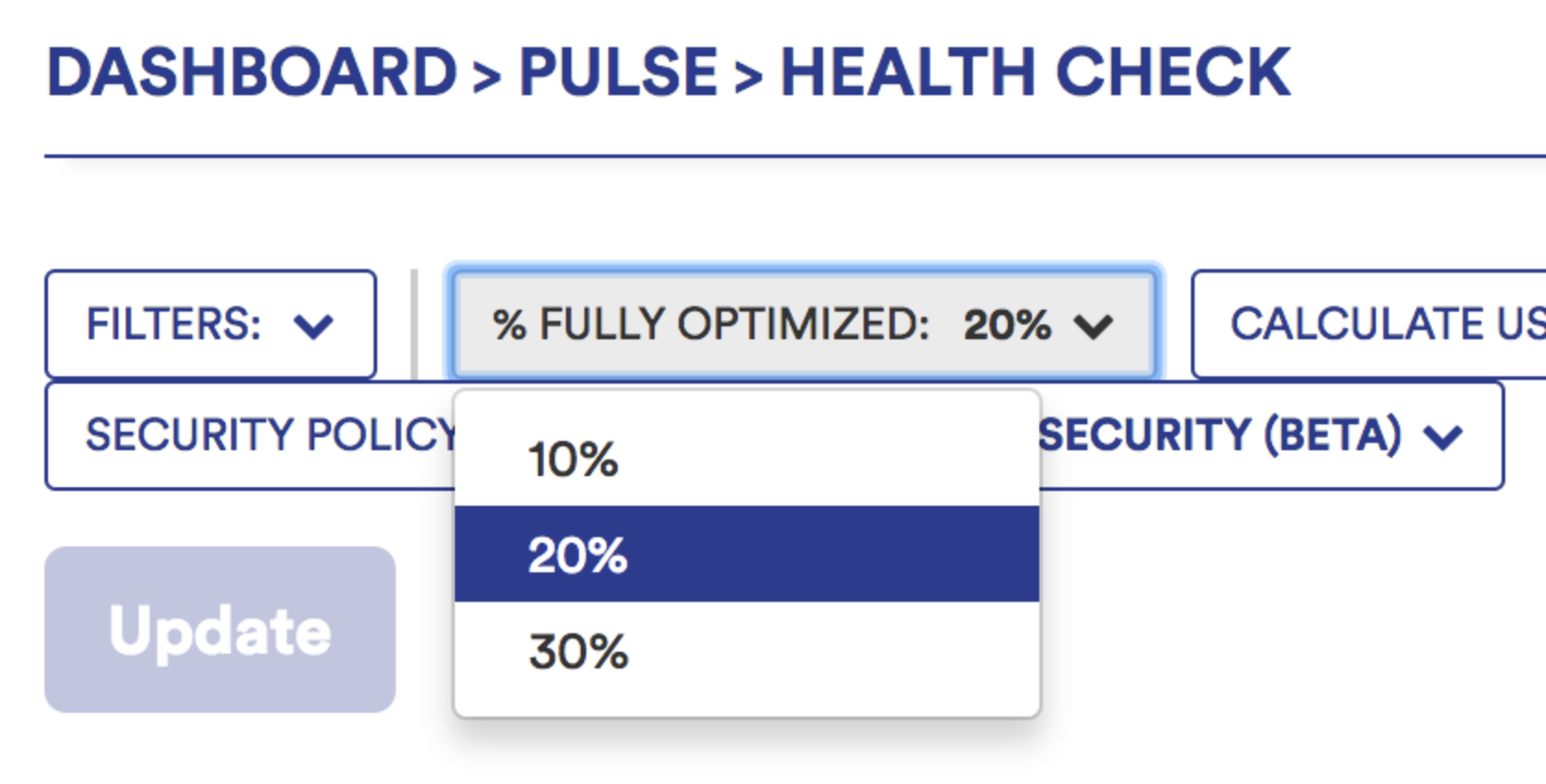The image size is (1546, 784).
Task: Pick 30% from the list
Action: [579, 652]
